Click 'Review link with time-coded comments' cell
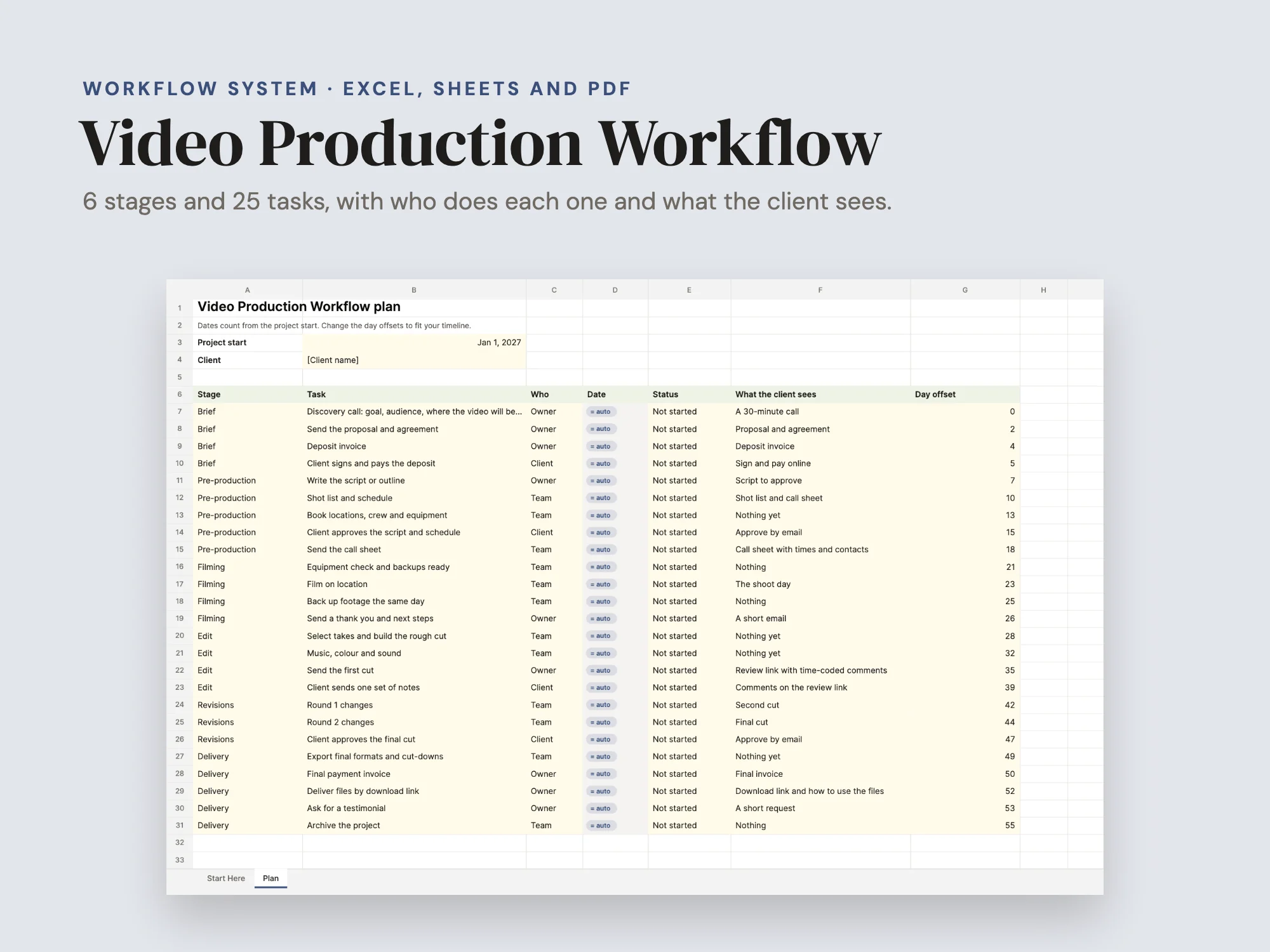1270x952 pixels. [x=820, y=670]
